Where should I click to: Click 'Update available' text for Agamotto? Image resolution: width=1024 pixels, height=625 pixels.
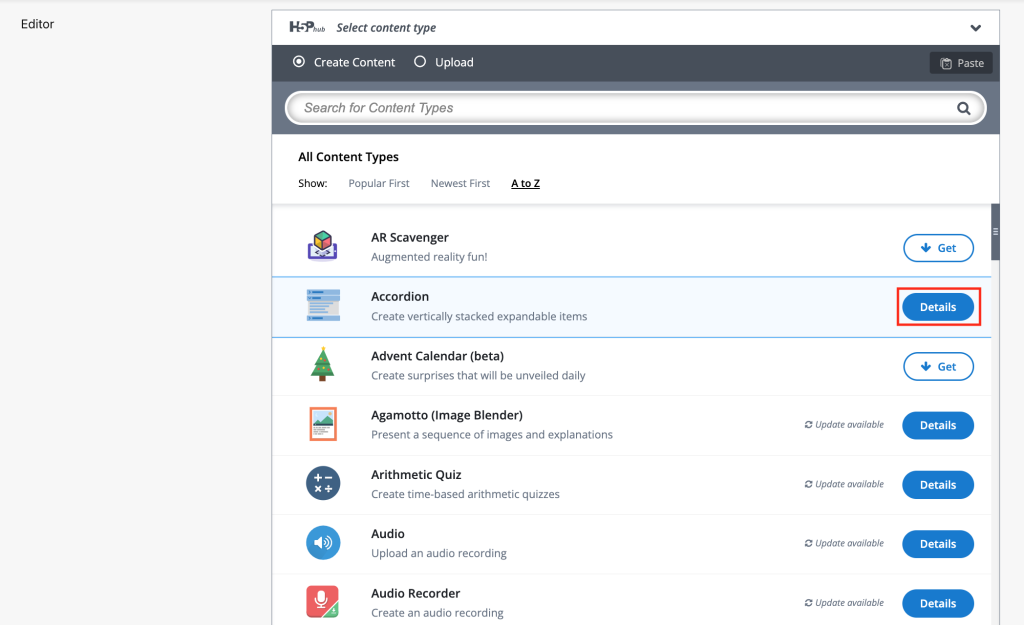coord(849,425)
